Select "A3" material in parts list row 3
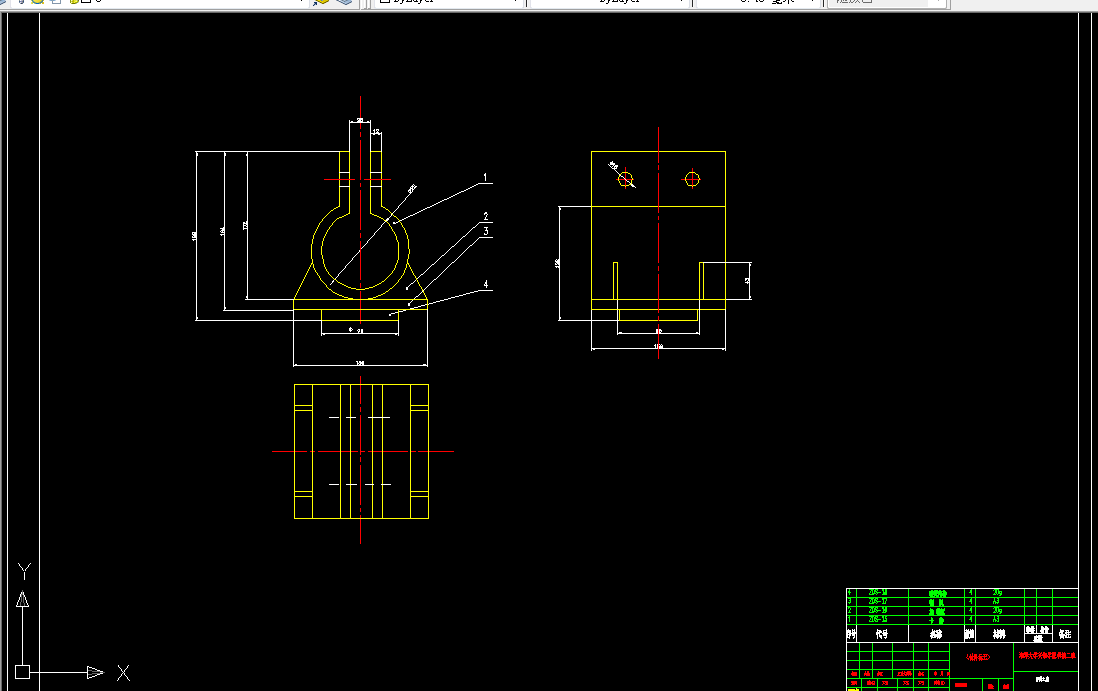Image resolution: width=1098 pixels, height=691 pixels. point(996,601)
